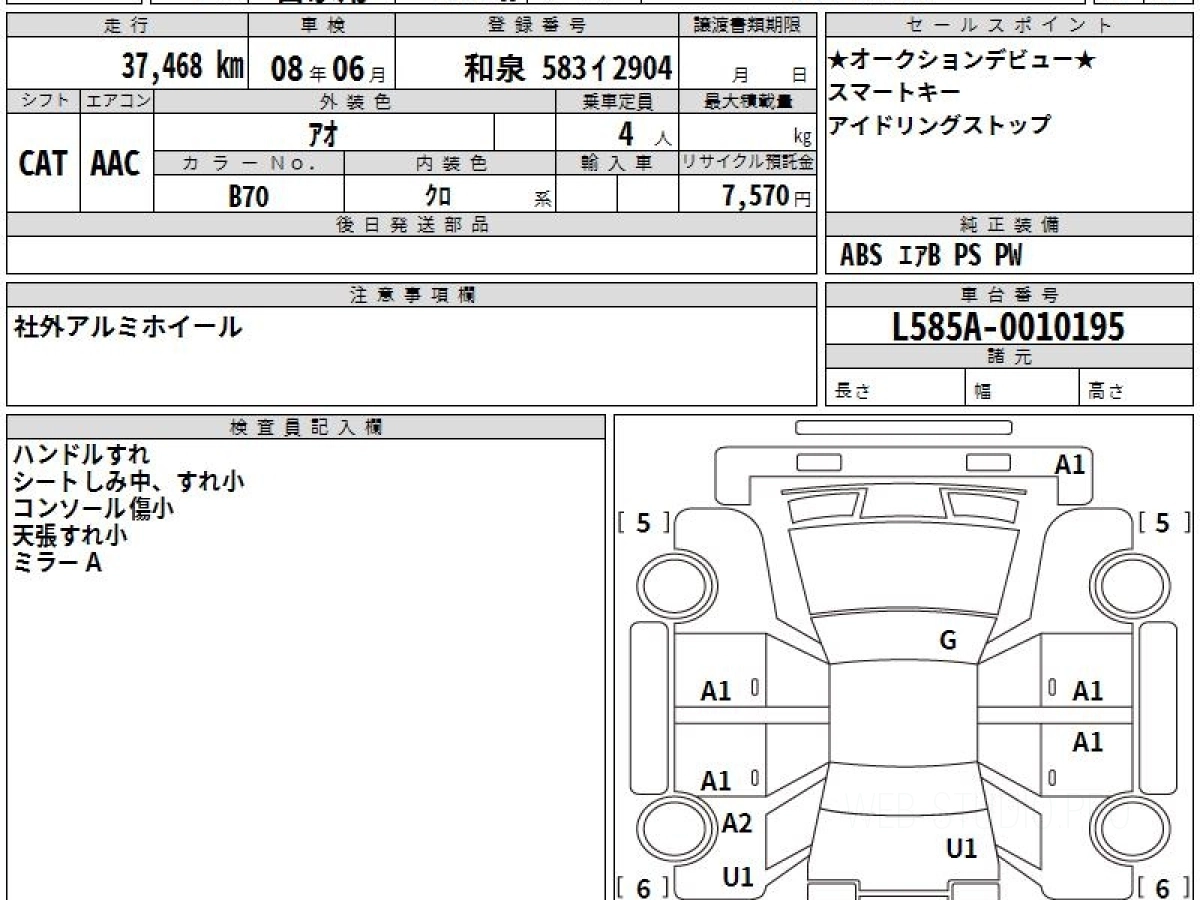Select the 高さ dimension cell
The width and height of the screenshot is (1200, 900).
coord(1136,388)
